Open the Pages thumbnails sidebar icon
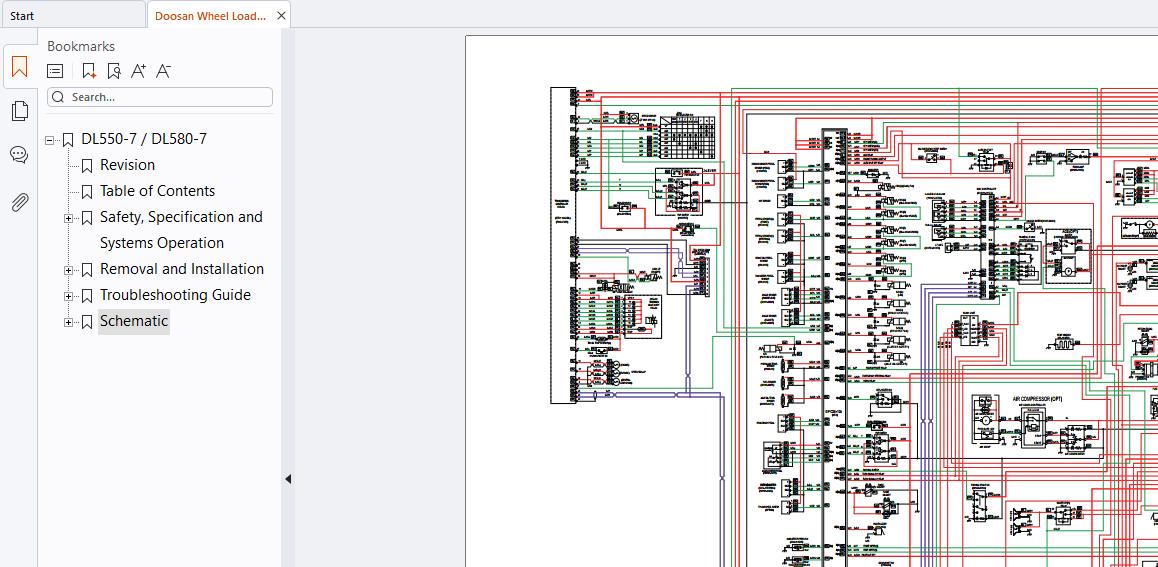This screenshot has height=567, width=1158. (19, 111)
